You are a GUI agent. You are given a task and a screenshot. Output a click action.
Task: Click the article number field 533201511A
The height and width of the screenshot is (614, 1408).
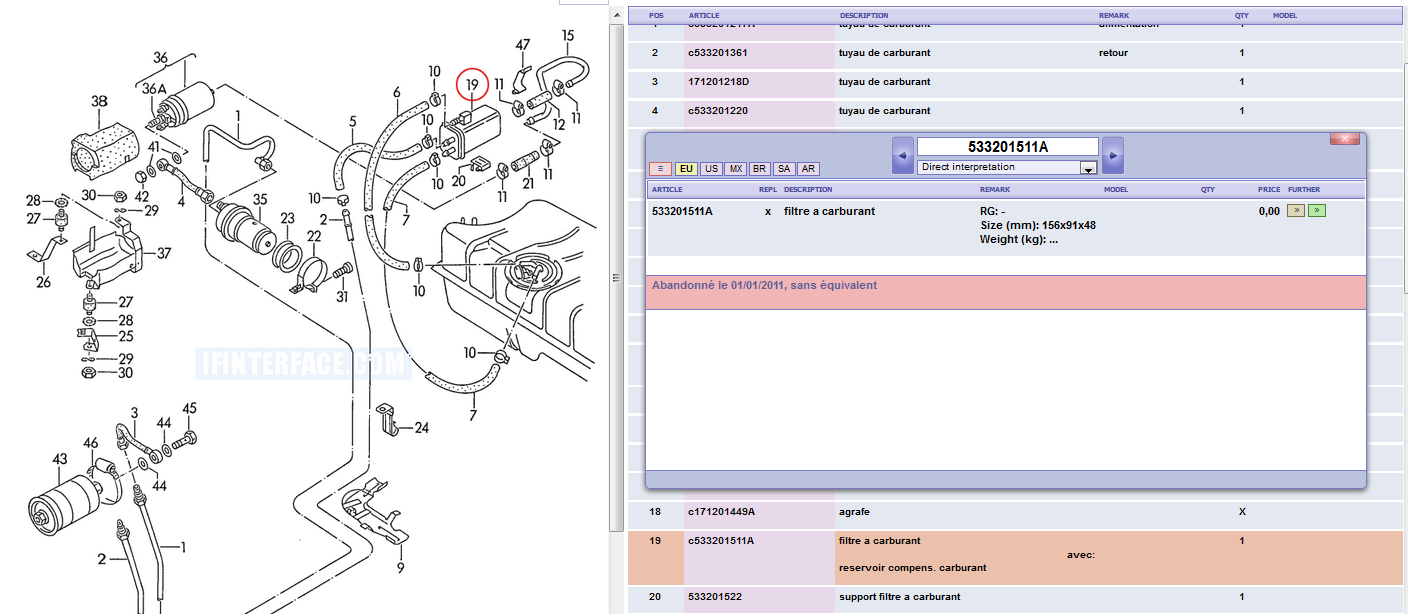(1007, 147)
